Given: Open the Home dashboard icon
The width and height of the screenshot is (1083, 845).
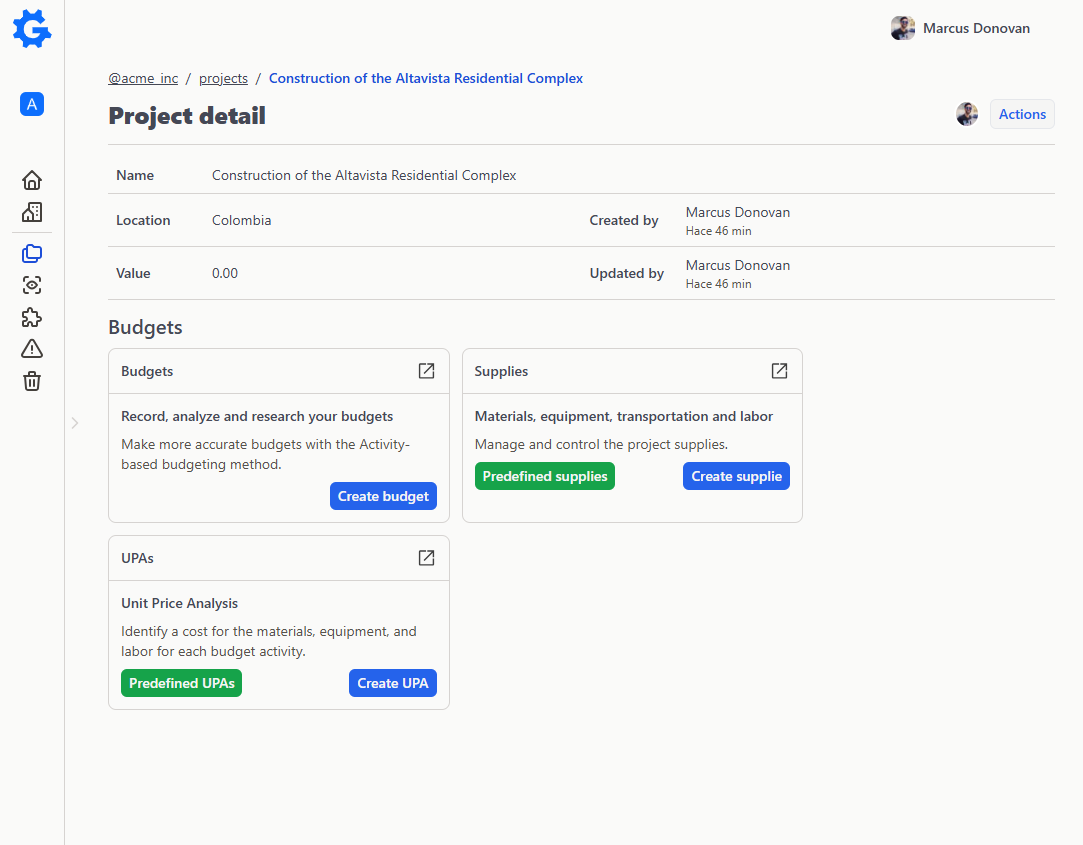Looking at the screenshot, I should point(31,180).
